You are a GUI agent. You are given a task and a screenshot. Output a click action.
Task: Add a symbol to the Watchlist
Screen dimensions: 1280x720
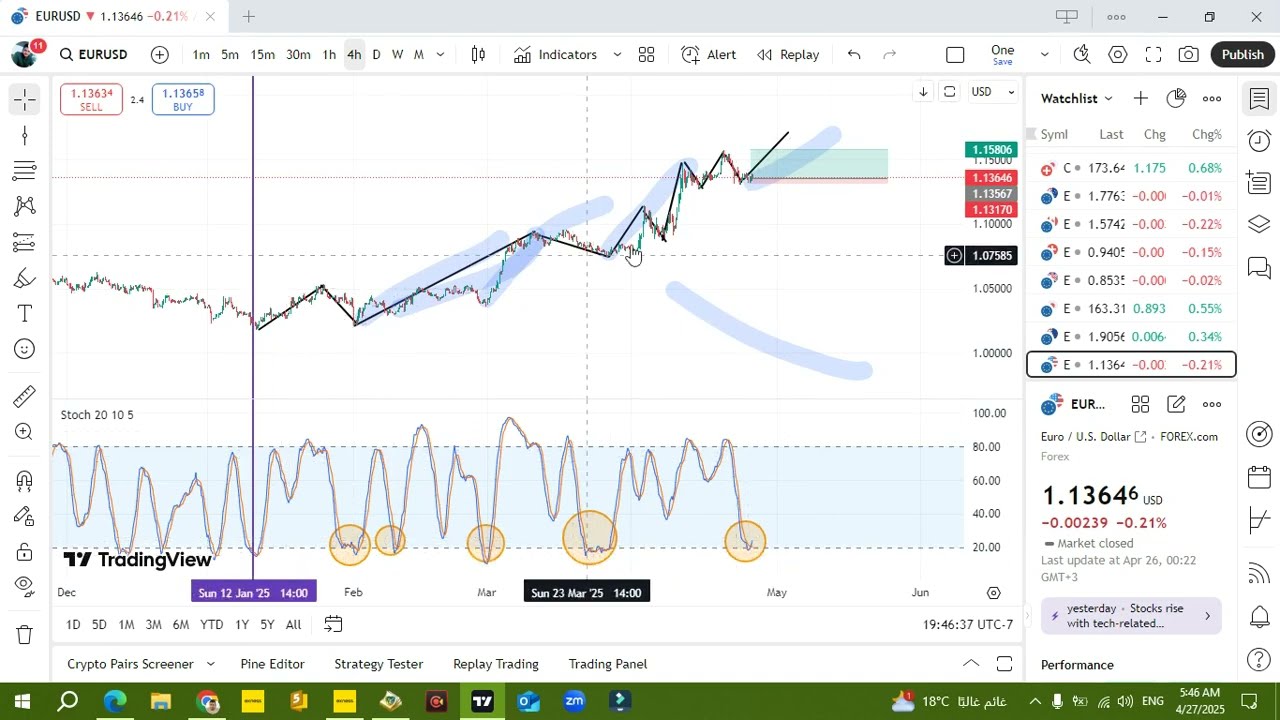(x=1141, y=98)
